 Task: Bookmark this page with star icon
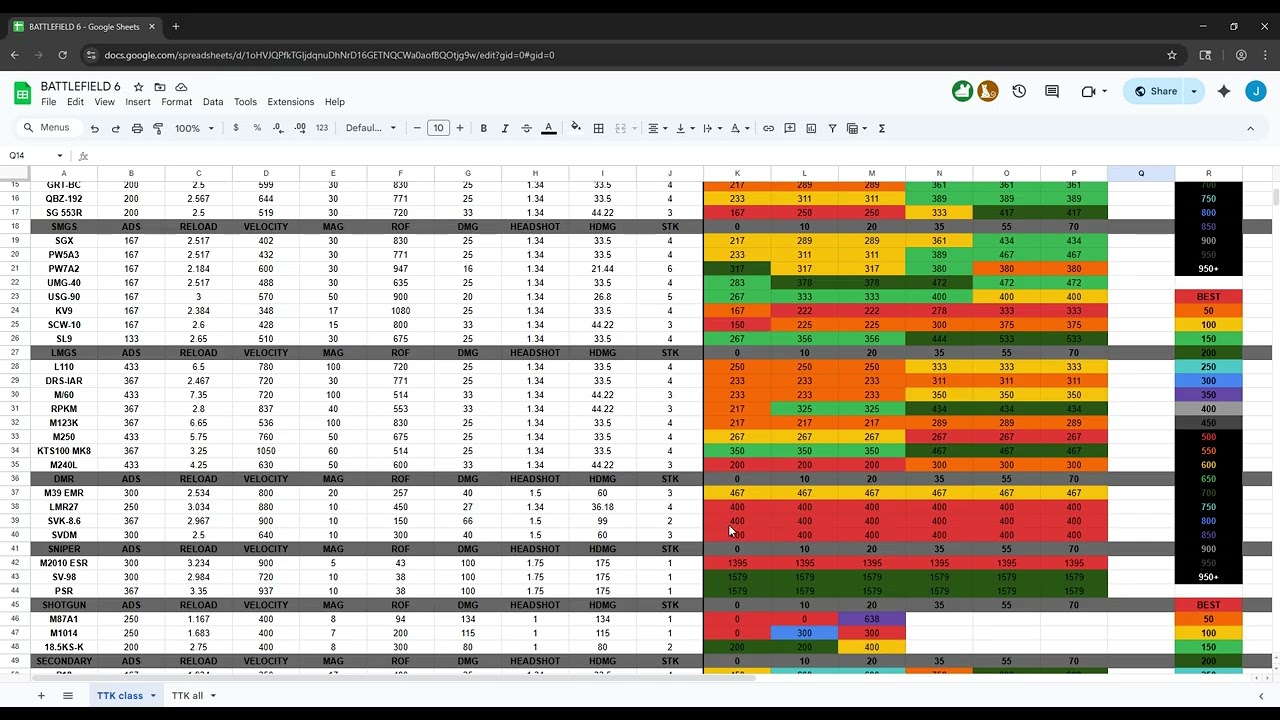pyautogui.click(x=1172, y=55)
